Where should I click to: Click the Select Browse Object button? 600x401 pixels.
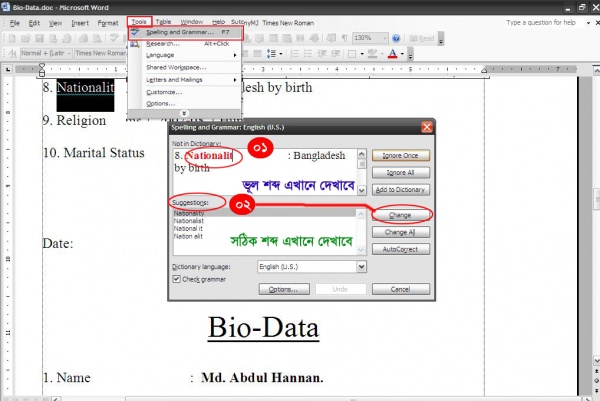pos(596,380)
